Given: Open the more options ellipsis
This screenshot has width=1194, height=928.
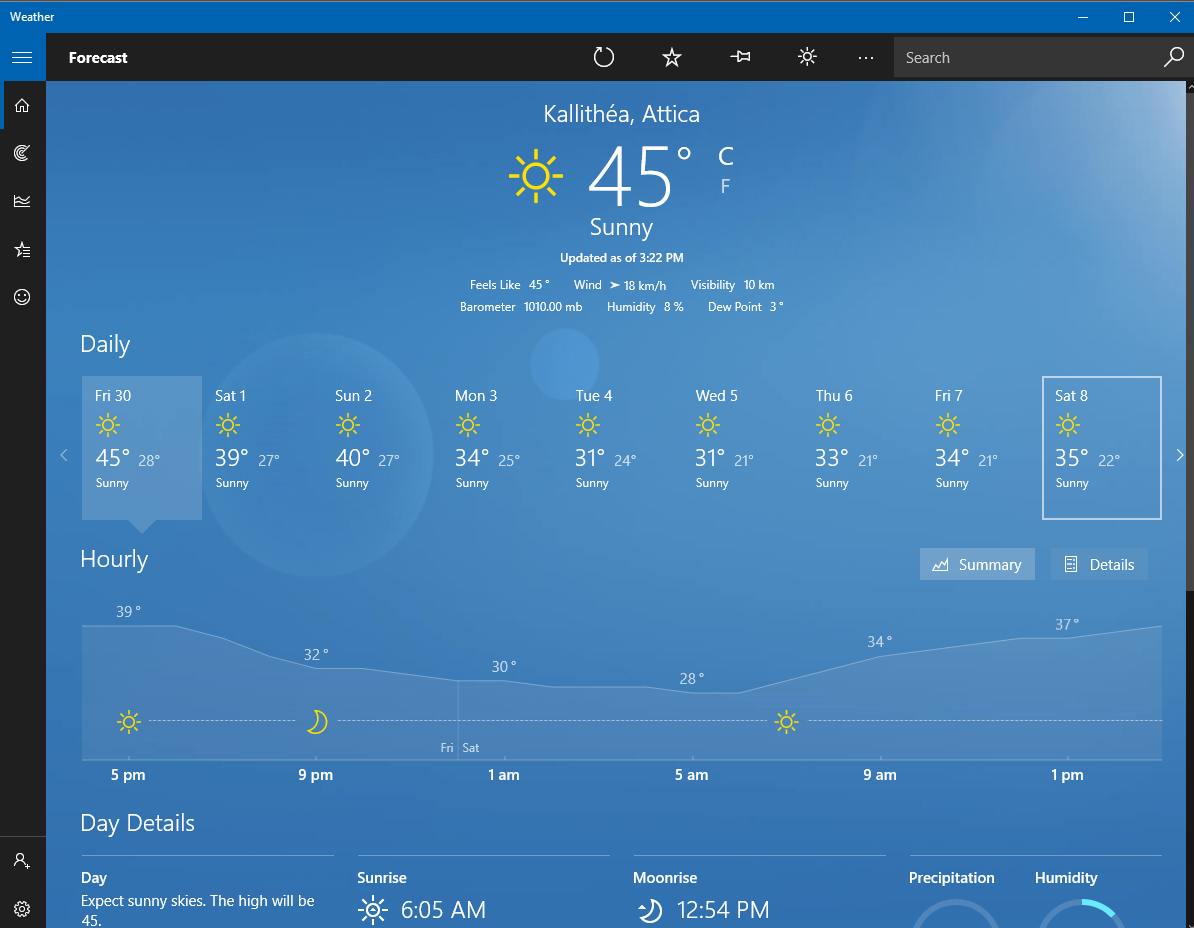Looking at the screenshot, I should pos(866,57).
